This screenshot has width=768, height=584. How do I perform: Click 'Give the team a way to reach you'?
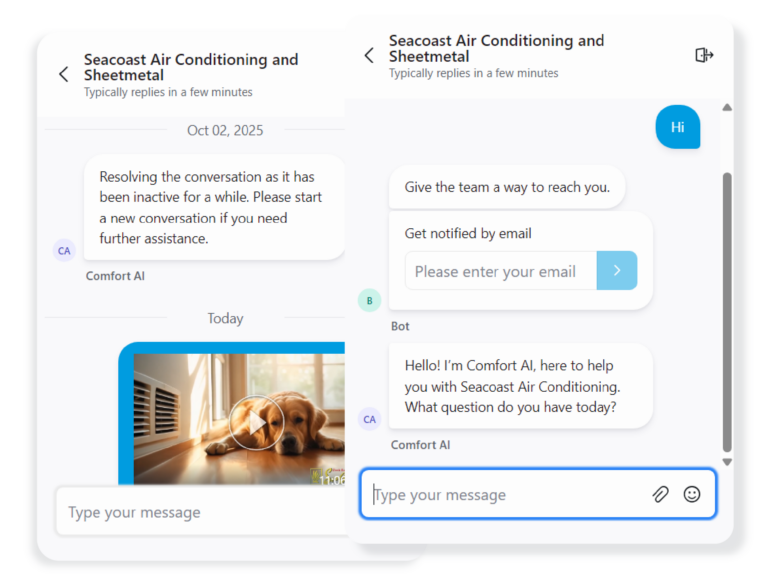[x=506, y=187]
